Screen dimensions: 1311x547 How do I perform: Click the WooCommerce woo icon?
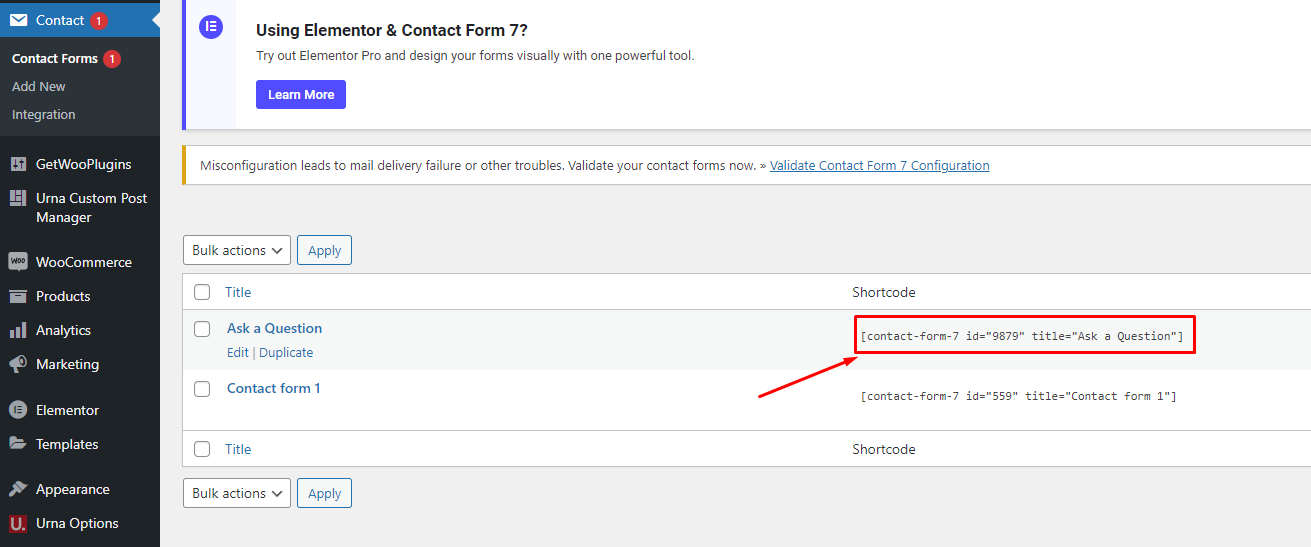click(18, 262)
